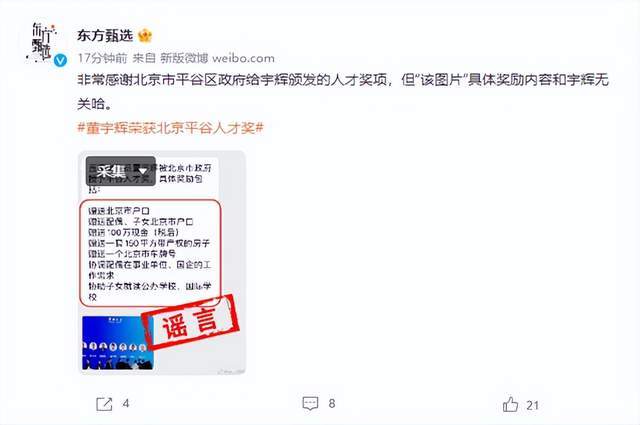This screenshot has width=640, height=425.
Task: Expand the 采集 dropdown arrow
Action: pyautogui.click(x=142, y=171)
